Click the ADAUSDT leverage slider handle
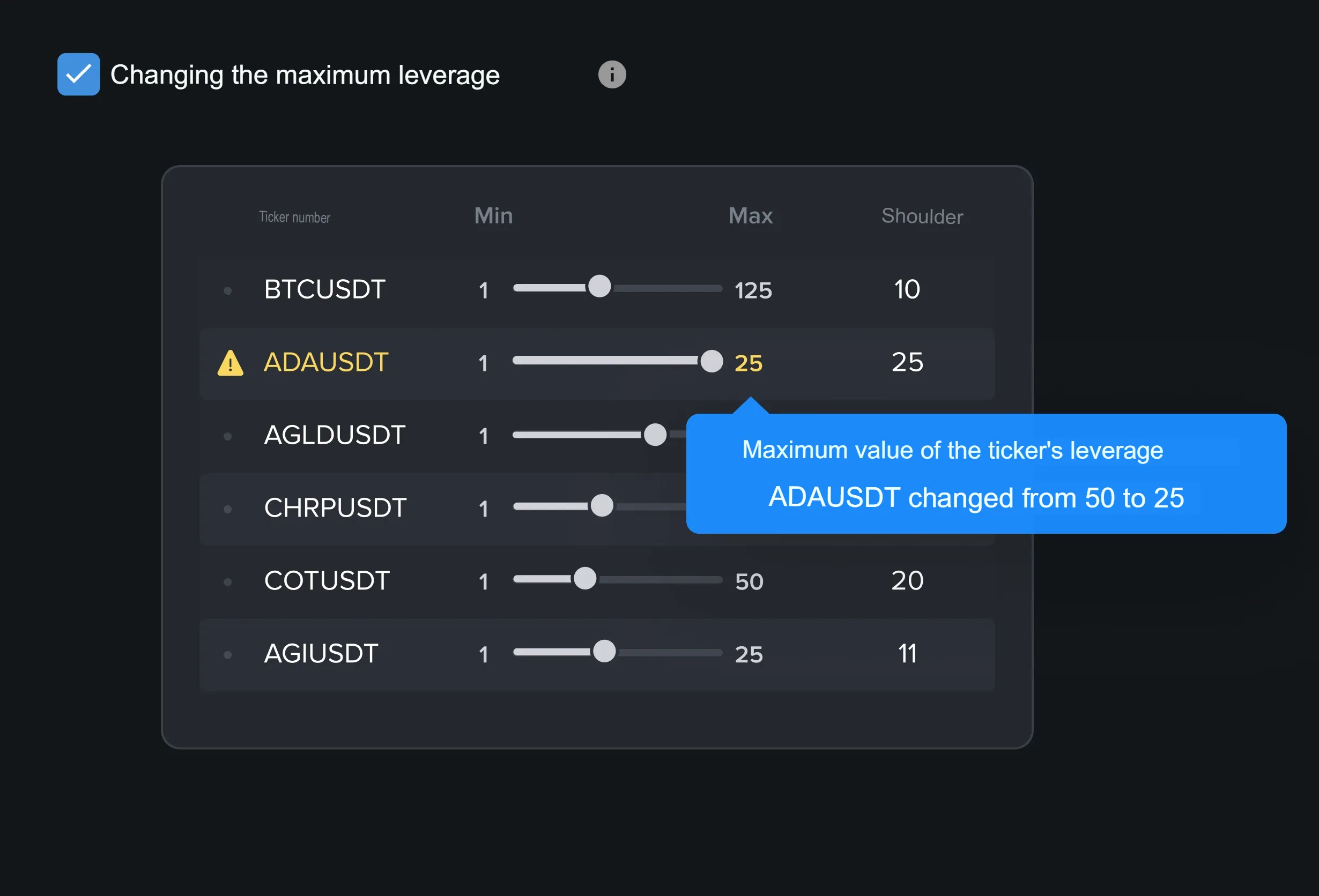The width and height of the screenshot is (1319, 896). click(711, 361)
